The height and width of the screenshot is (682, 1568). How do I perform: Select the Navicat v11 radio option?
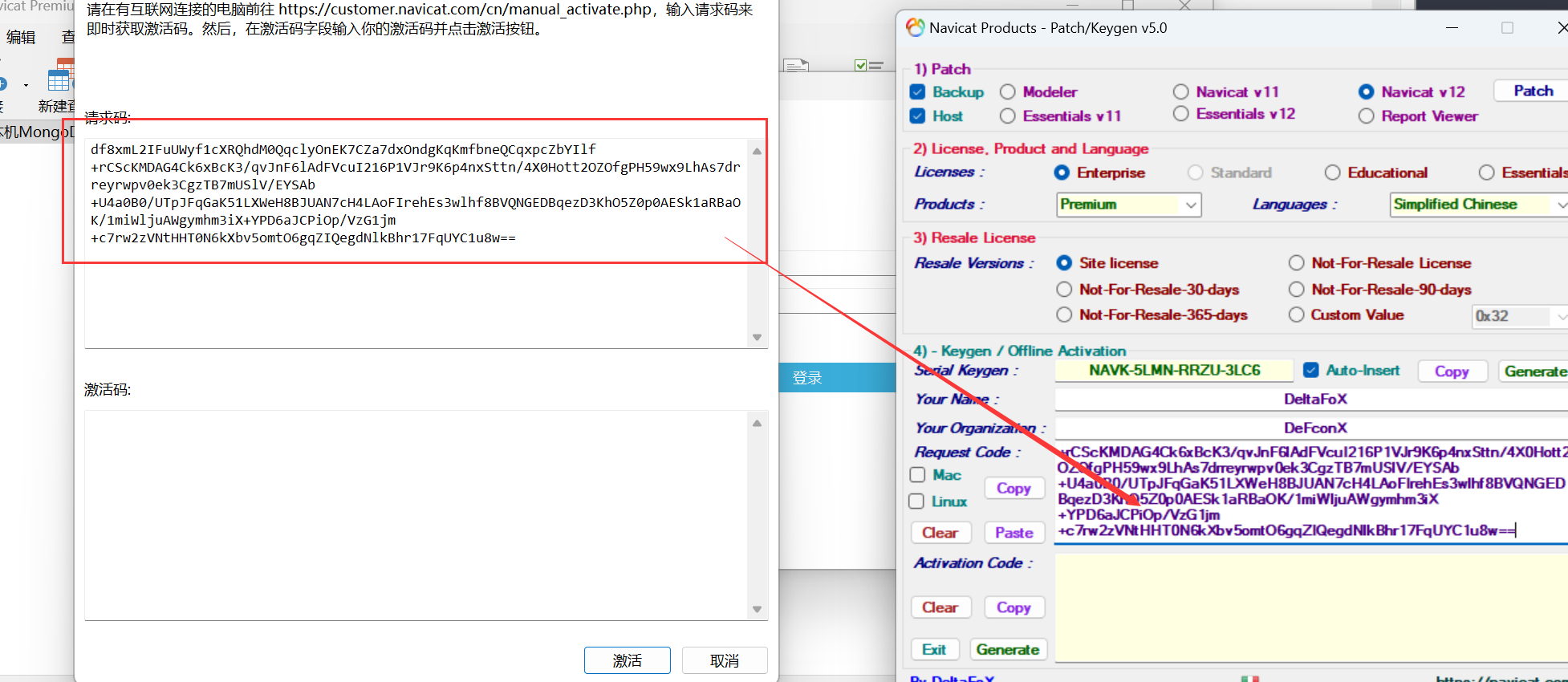coord(1181,91)
